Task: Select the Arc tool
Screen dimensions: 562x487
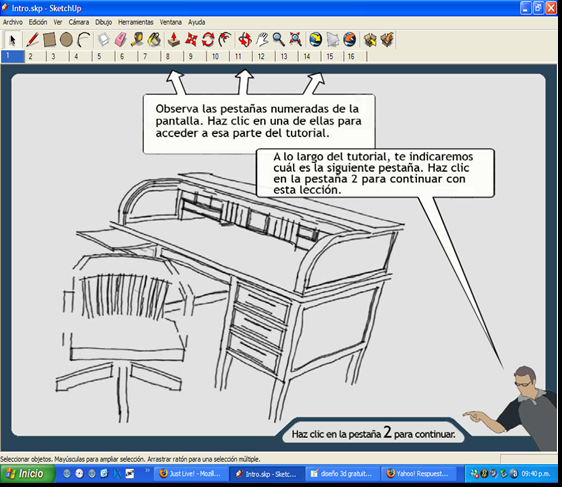Action: click(84, 39)
